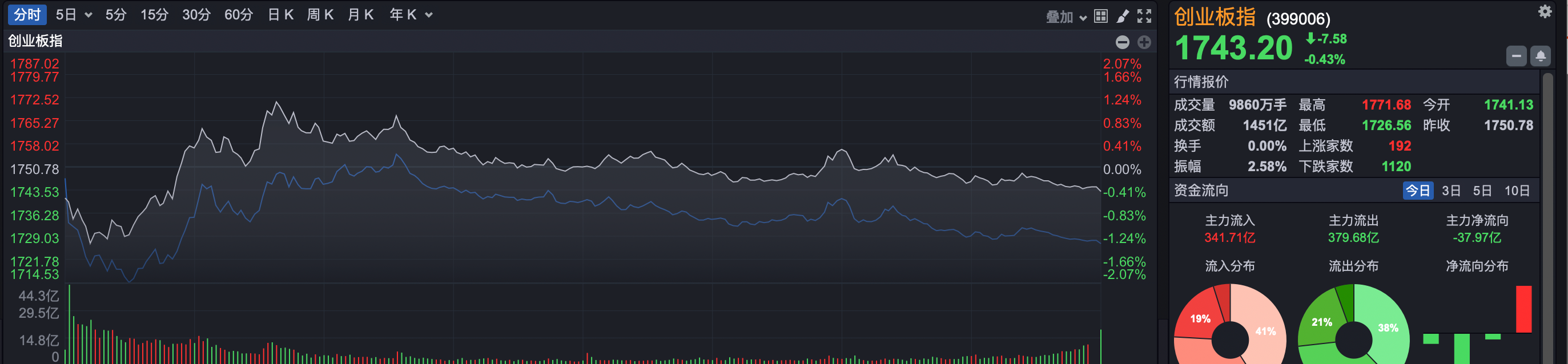Click the 成交量 value 9860万手

[x=1257, y=105]
